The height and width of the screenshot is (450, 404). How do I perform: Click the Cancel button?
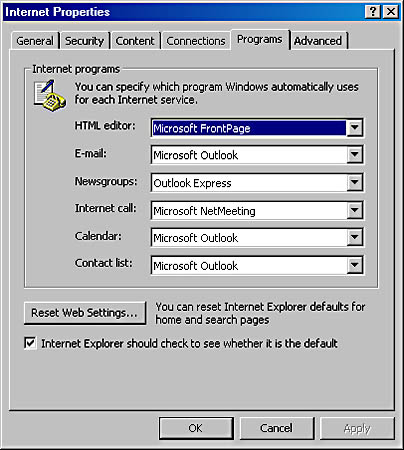(276, 428)
